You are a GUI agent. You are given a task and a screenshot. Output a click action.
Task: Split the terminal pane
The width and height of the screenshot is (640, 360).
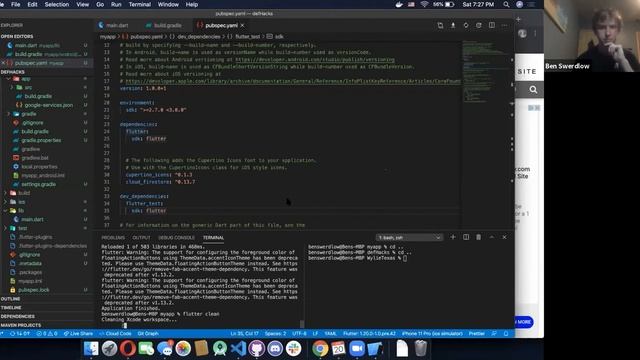pos(466,237)
